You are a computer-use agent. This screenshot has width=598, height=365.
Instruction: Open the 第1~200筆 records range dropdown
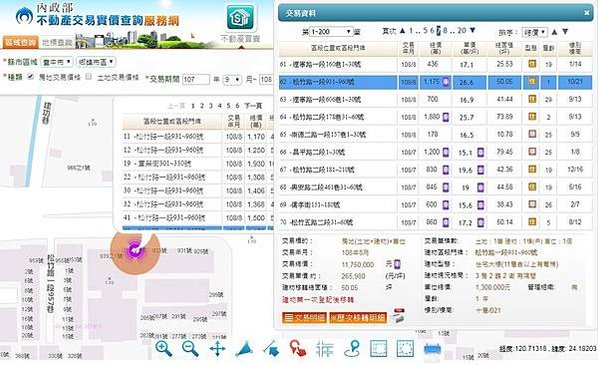coord(330,32)
